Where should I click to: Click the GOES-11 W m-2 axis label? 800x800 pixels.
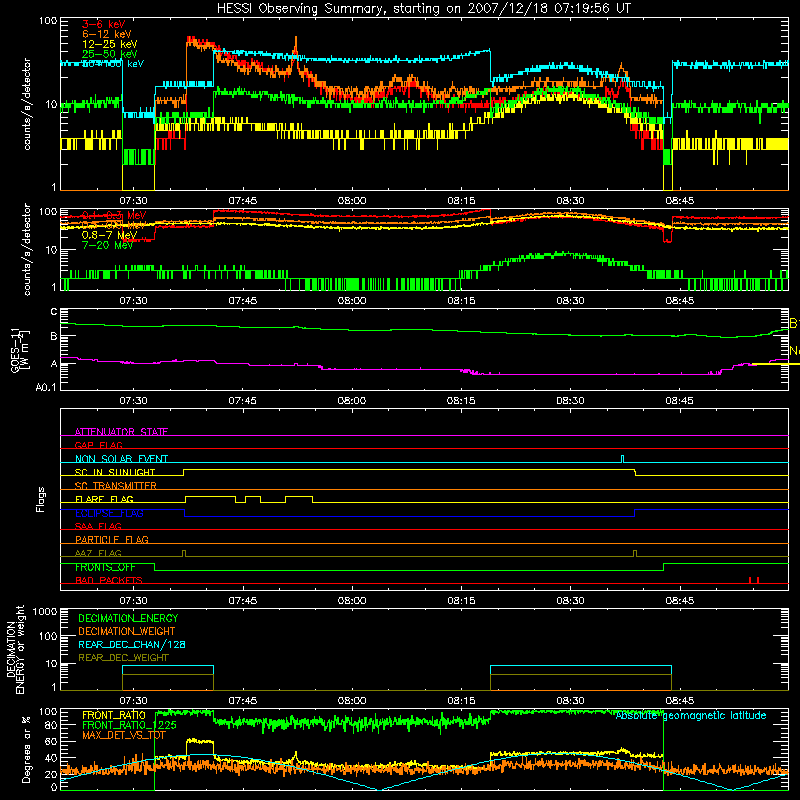[20, 349]
